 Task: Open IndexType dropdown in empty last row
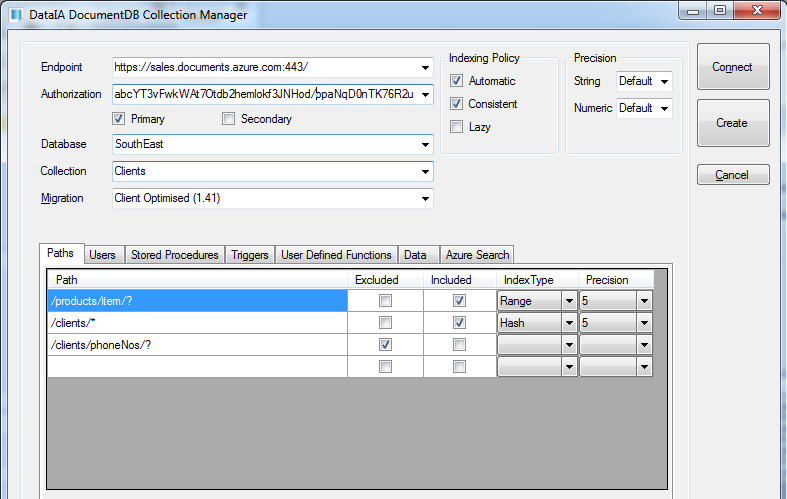pos(569,367)
